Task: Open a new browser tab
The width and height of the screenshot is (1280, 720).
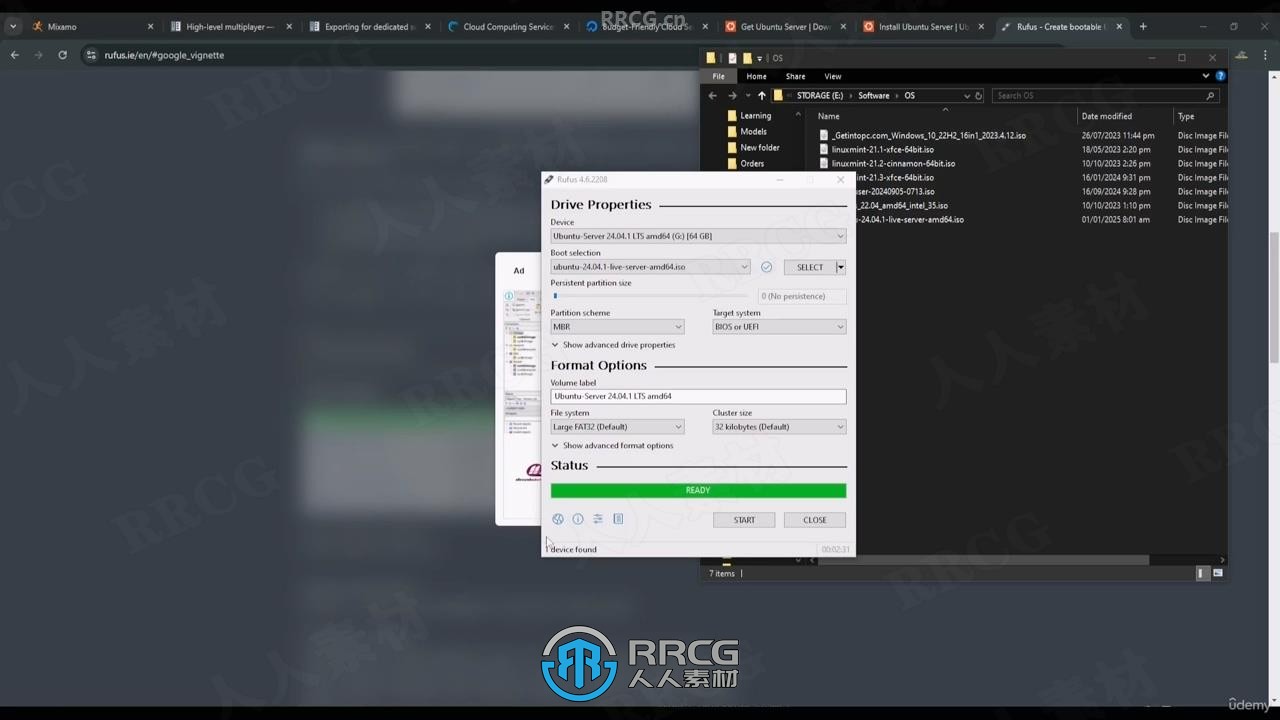Action: point(1143,27)
